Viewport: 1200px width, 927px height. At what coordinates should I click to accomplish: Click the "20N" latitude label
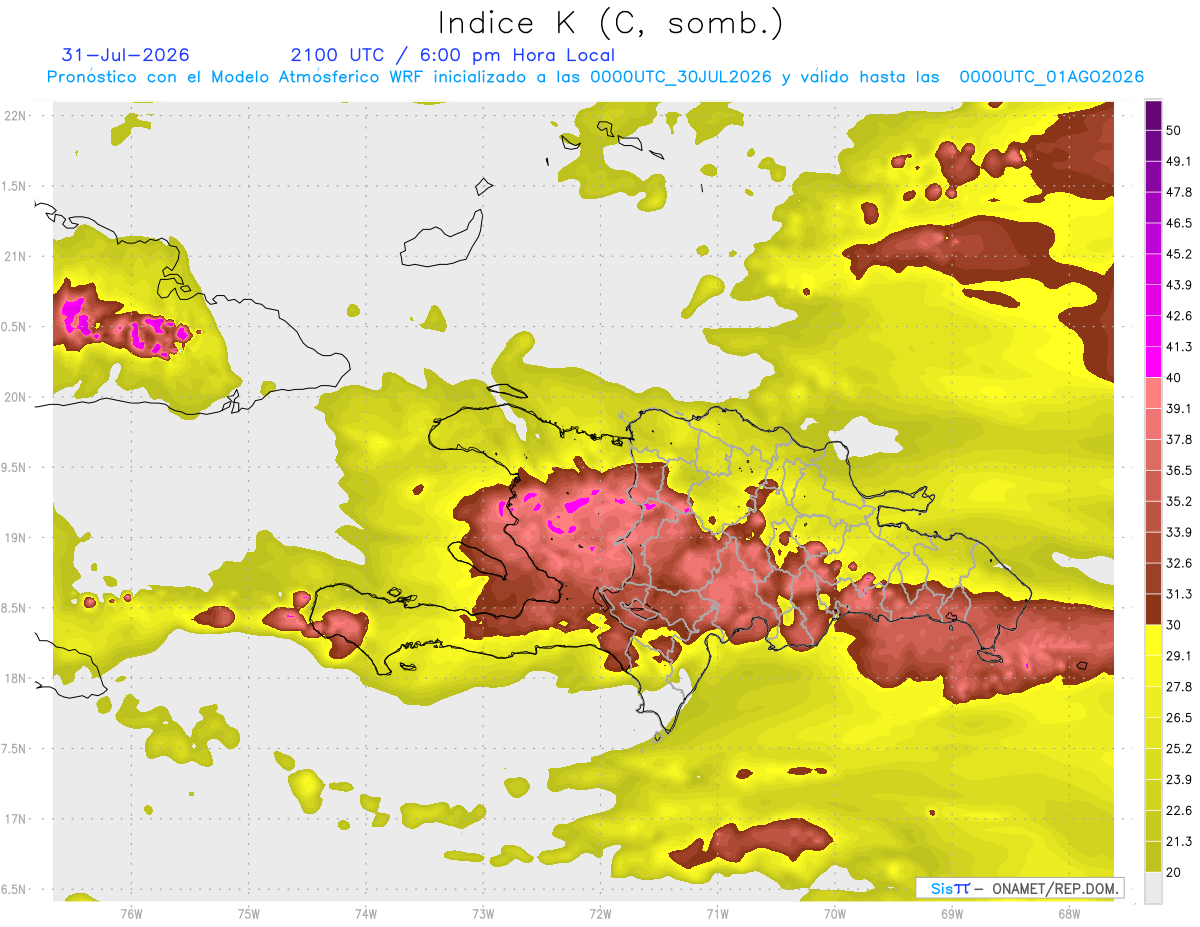pyautogui.click(x=15, y=397)
